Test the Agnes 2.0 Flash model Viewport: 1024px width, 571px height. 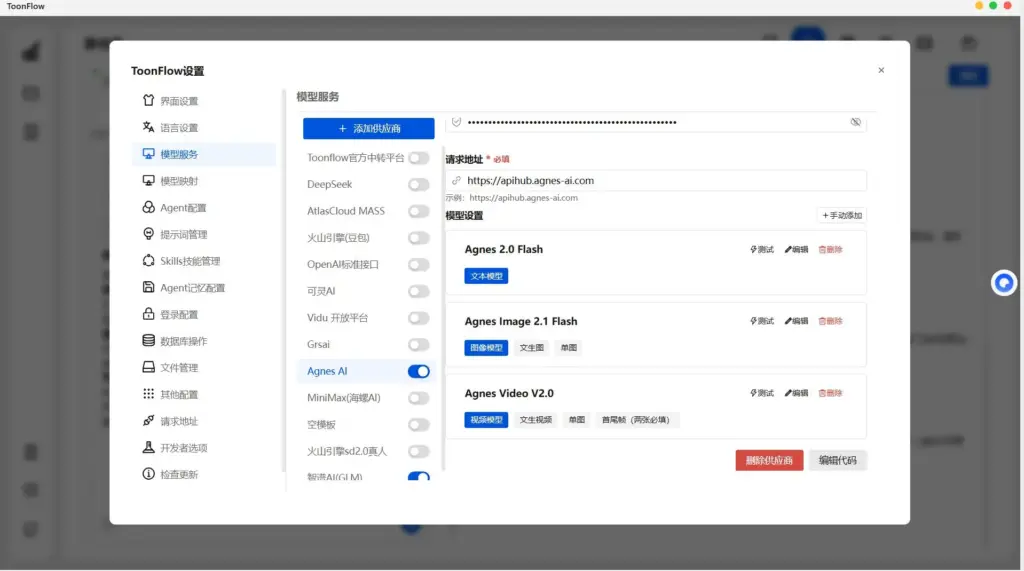761,250
